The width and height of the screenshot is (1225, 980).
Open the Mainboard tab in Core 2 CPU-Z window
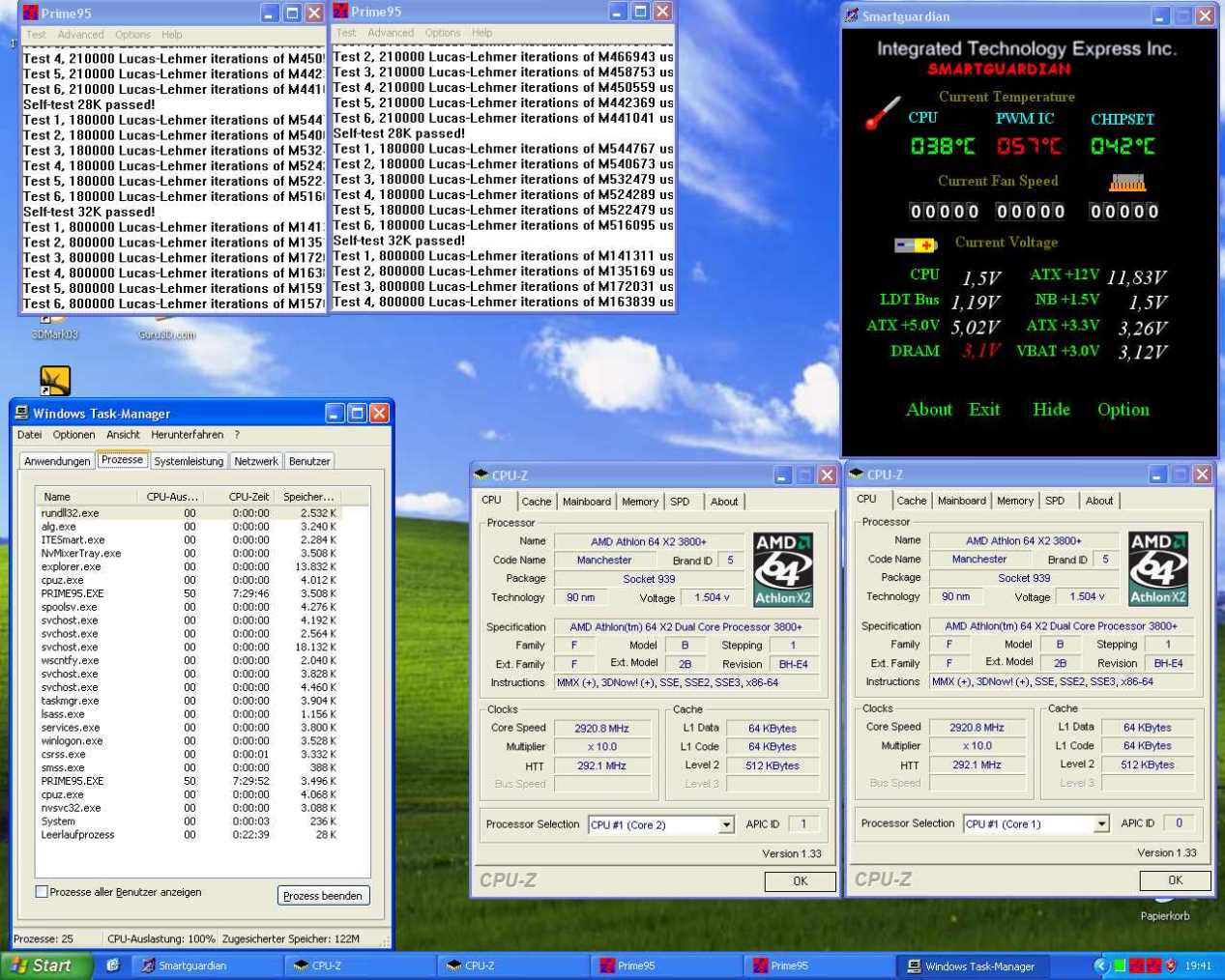point(587,502)
